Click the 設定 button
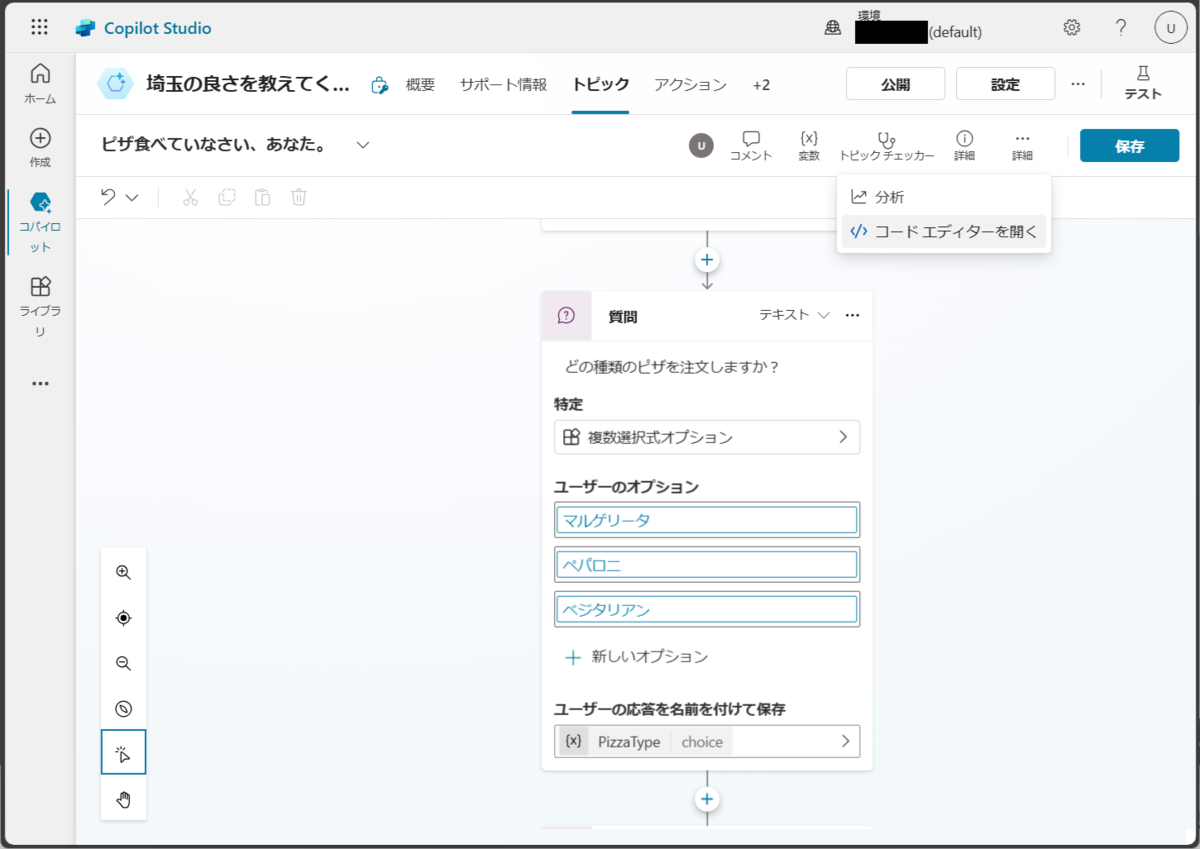Screen dimensions: 1200x849 [1005, 84]
